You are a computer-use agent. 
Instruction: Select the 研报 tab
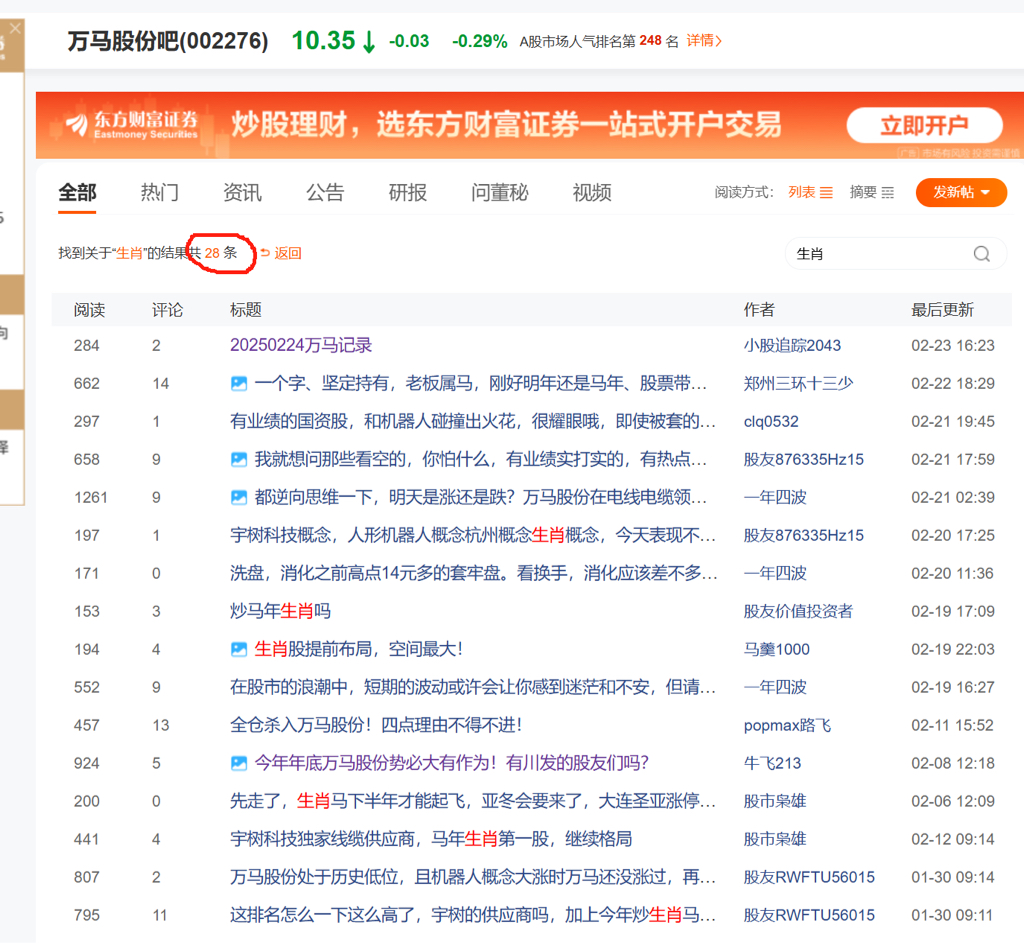tap(407, 192)
